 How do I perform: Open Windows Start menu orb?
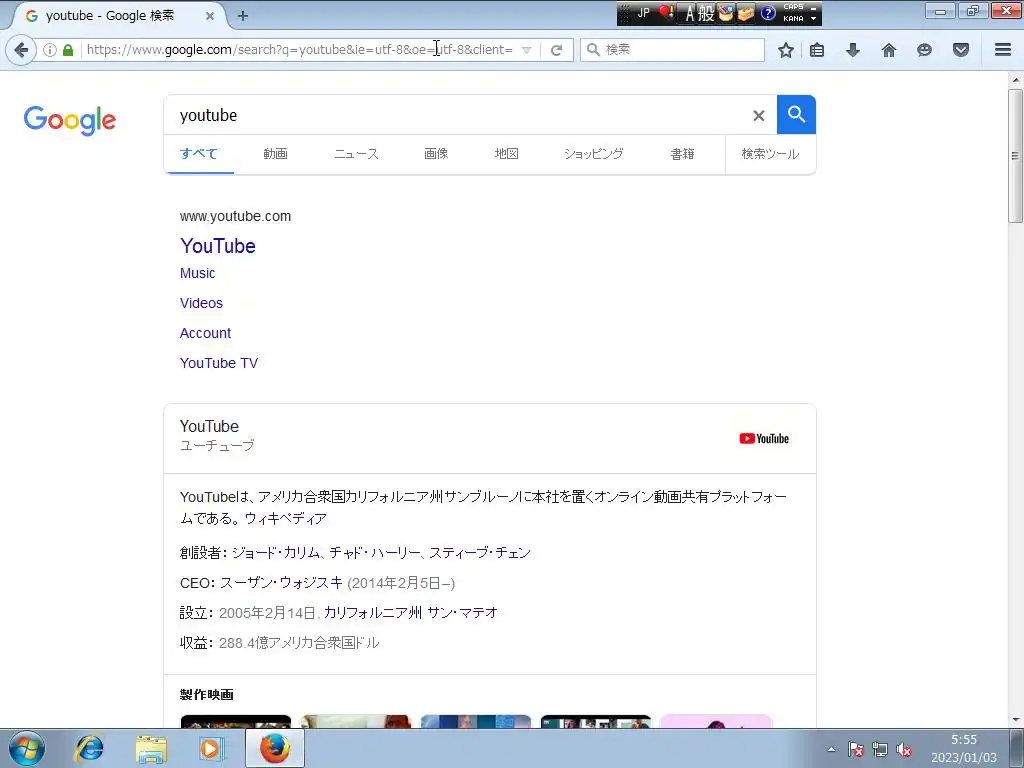point(27,748)
